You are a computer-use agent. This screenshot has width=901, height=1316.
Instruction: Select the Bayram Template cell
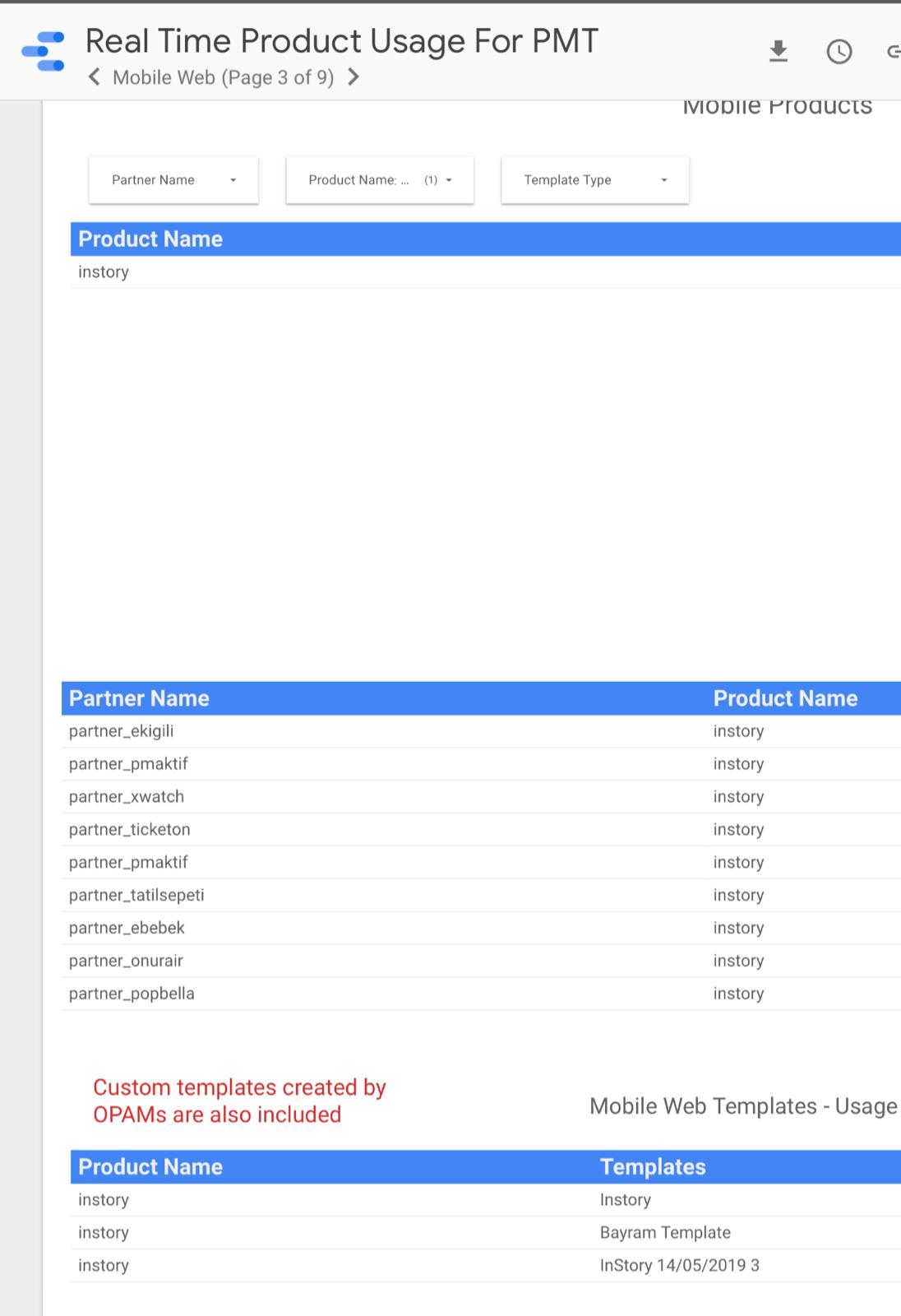coord(665,1233)
